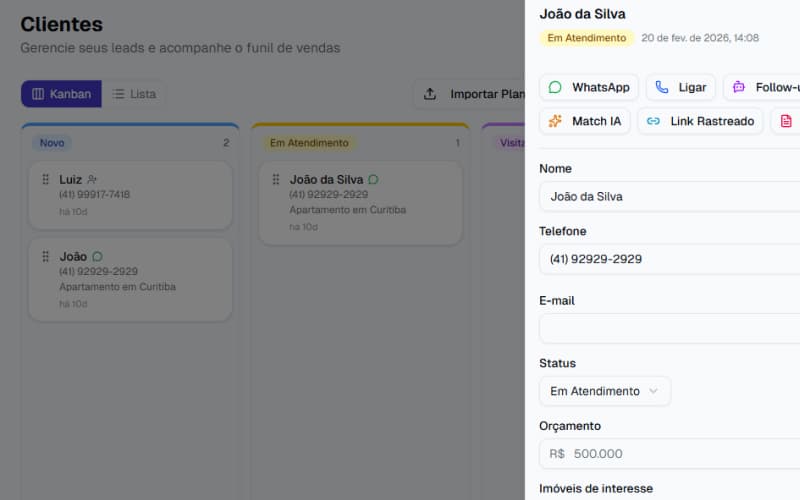Viewport: 800px width, 500px height.
Task: Click the Clientes page heading
Action: 62,24
